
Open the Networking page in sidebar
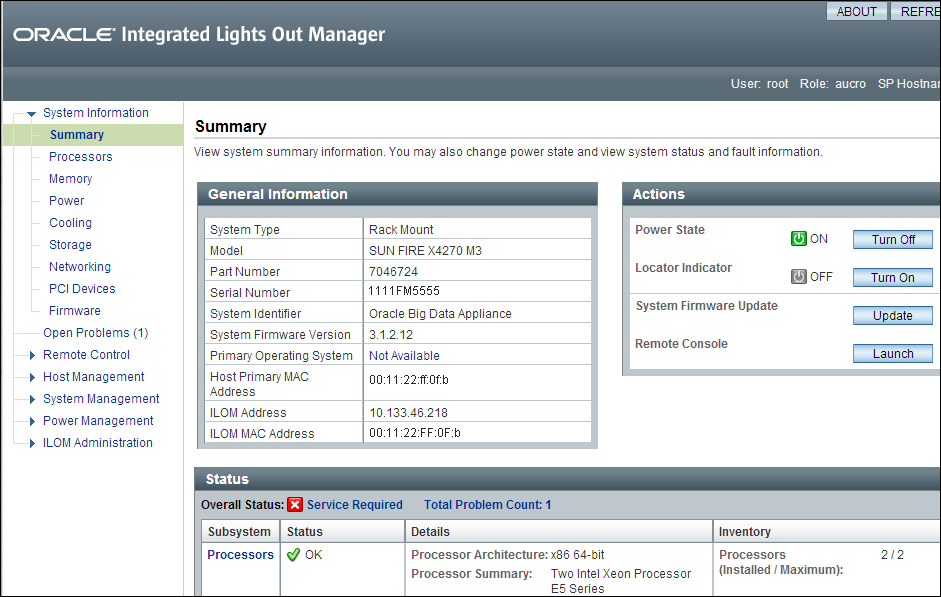pos(80,267)
